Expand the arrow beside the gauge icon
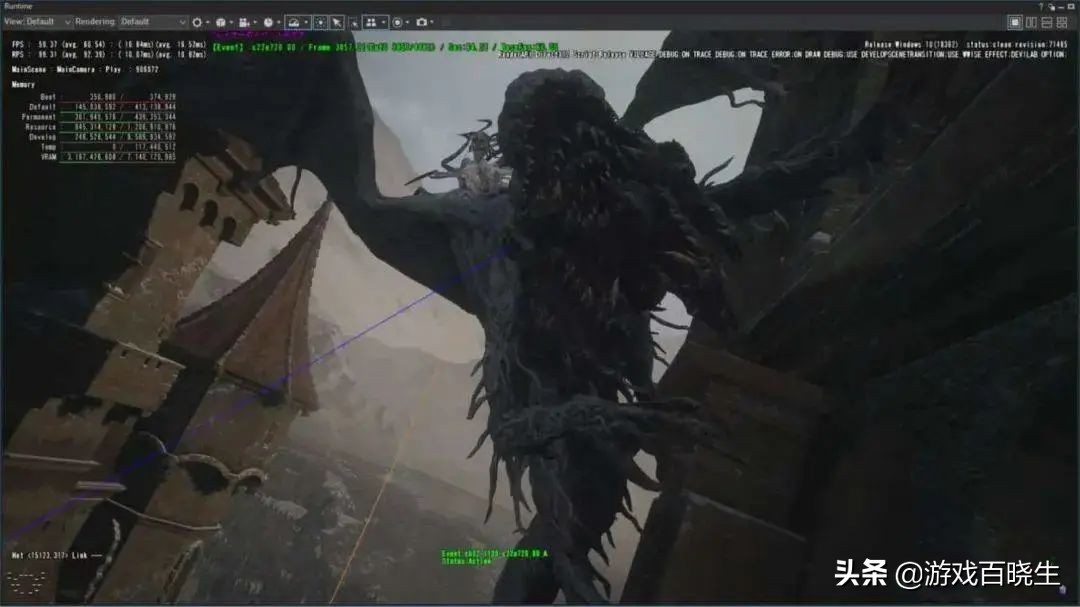1080x607 pixels. coord(306,22)
